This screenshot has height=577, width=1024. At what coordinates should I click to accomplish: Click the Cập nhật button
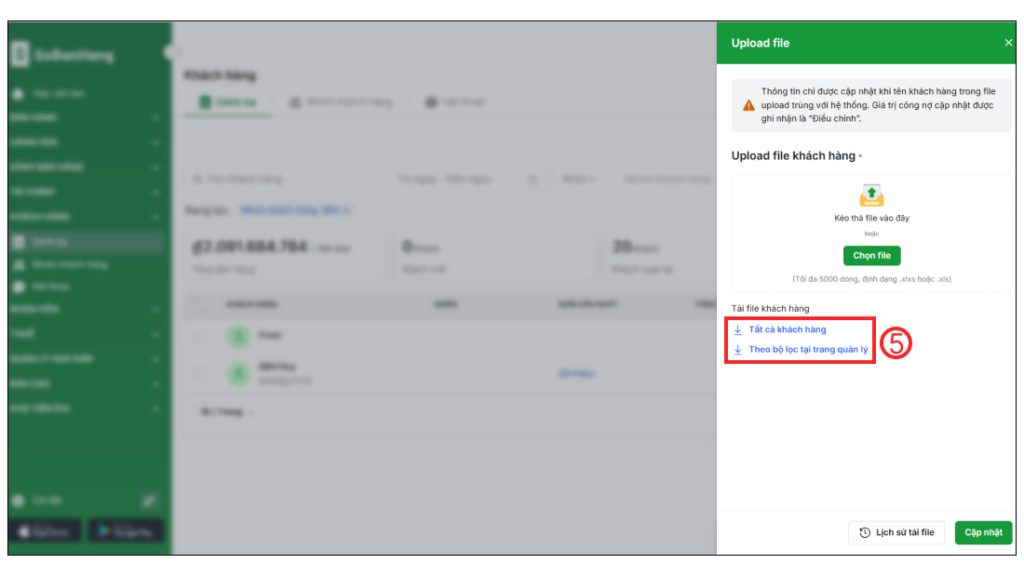(x=983, y=533)
